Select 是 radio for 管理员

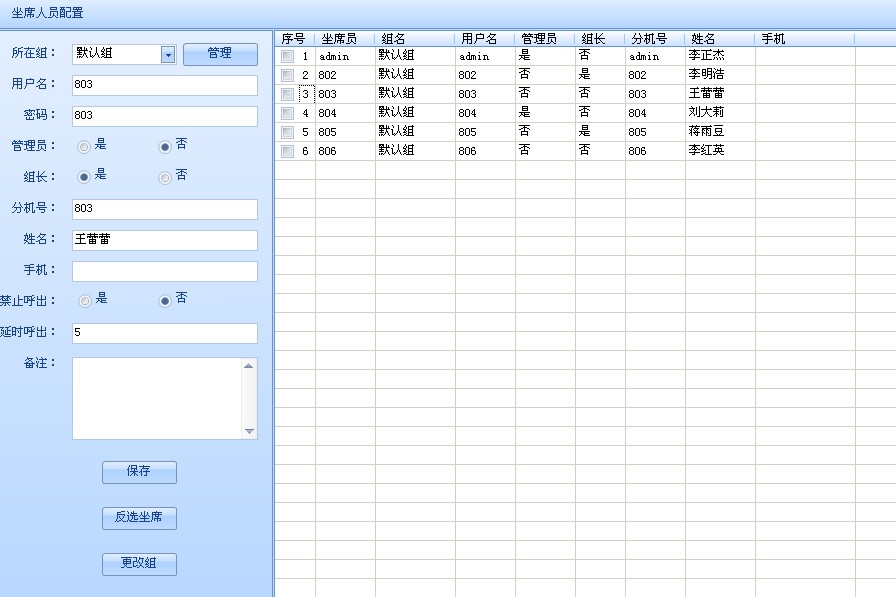(x=84, y=147)
